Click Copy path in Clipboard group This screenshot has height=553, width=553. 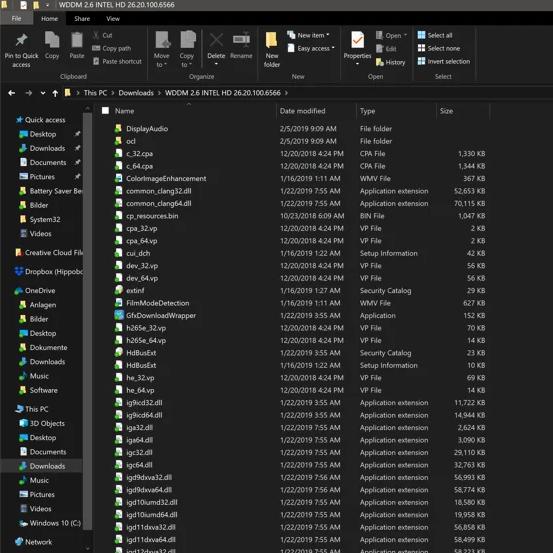pyautogui.click(x=111, y=48)
